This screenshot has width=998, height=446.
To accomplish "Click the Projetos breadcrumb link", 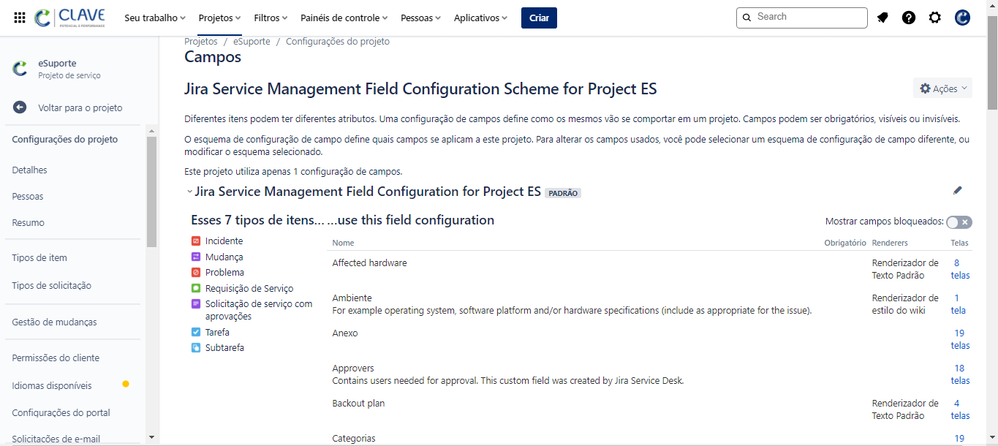I will (200, 41).
